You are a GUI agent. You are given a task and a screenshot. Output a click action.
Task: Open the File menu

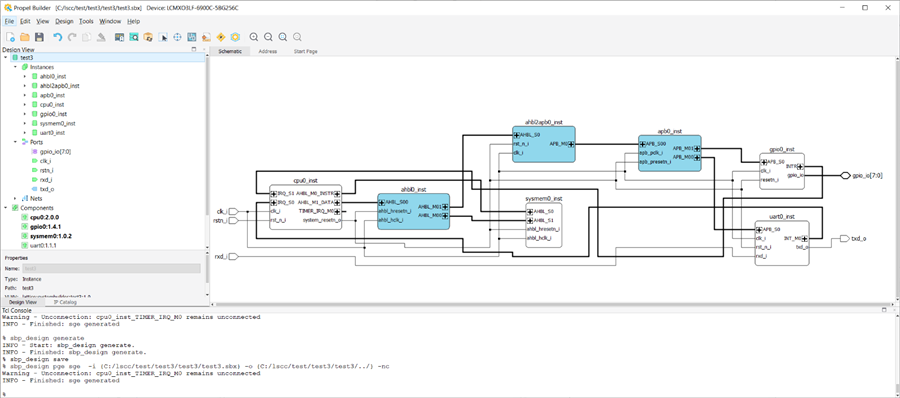click(9, 21)
